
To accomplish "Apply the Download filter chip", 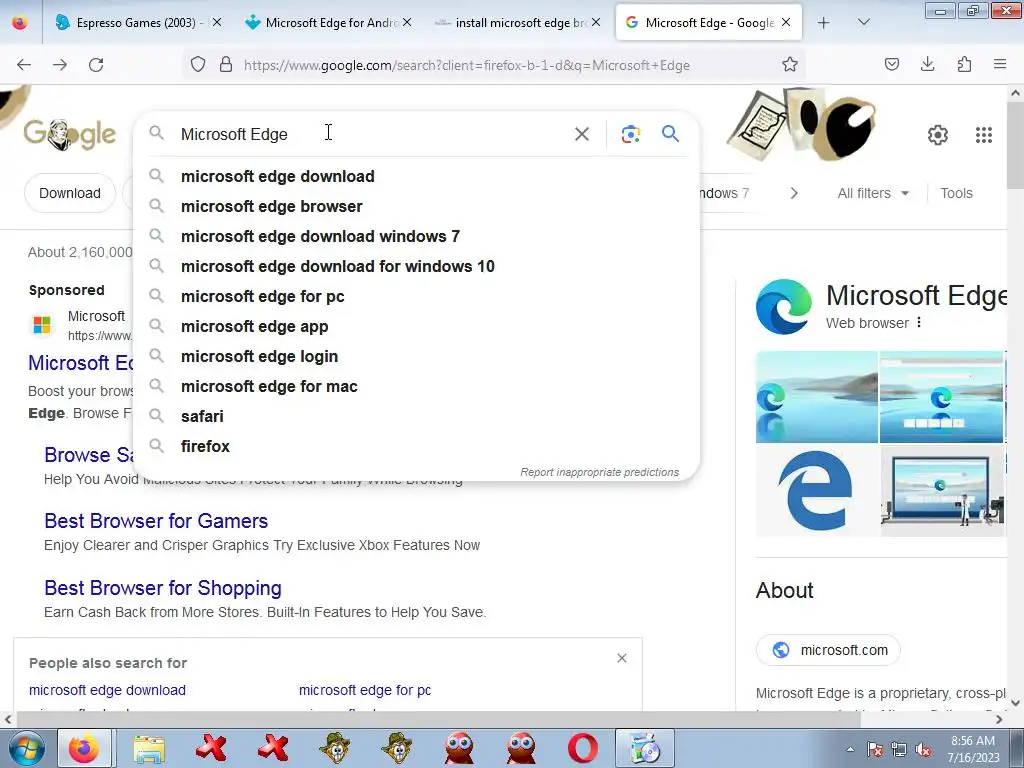I will pos(70,193).
